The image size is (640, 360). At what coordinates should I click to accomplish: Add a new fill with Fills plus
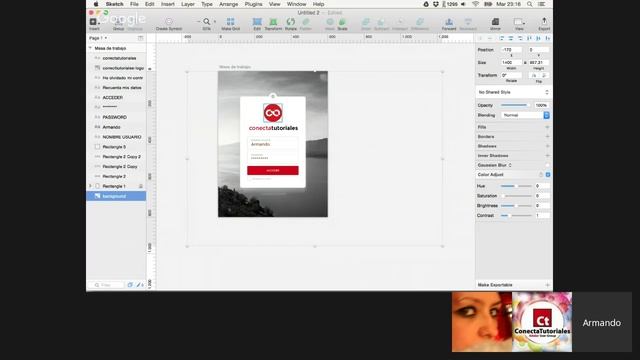click(x=547, y=127)
